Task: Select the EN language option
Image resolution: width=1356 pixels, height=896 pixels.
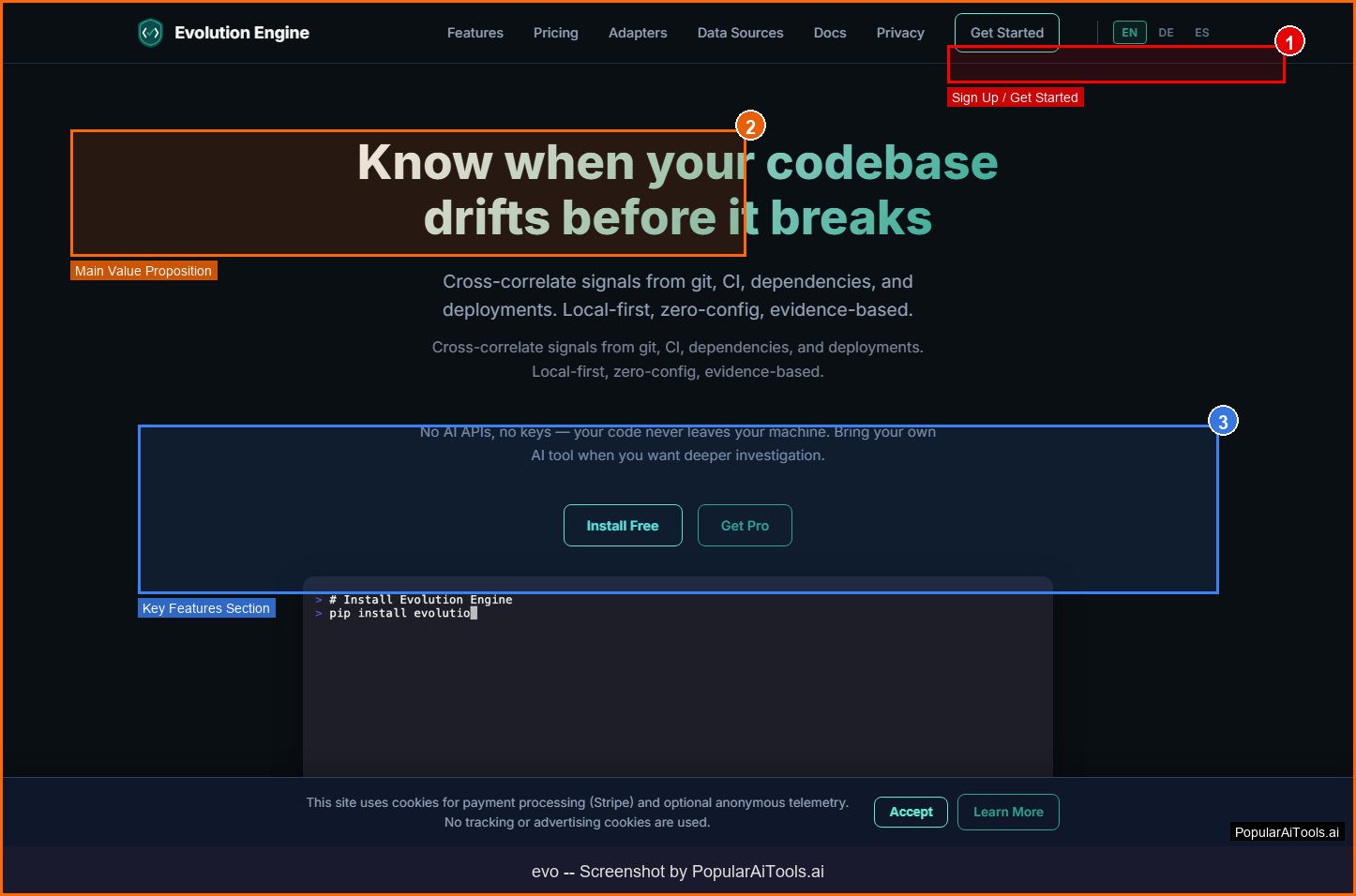Action: point(1129,33)
